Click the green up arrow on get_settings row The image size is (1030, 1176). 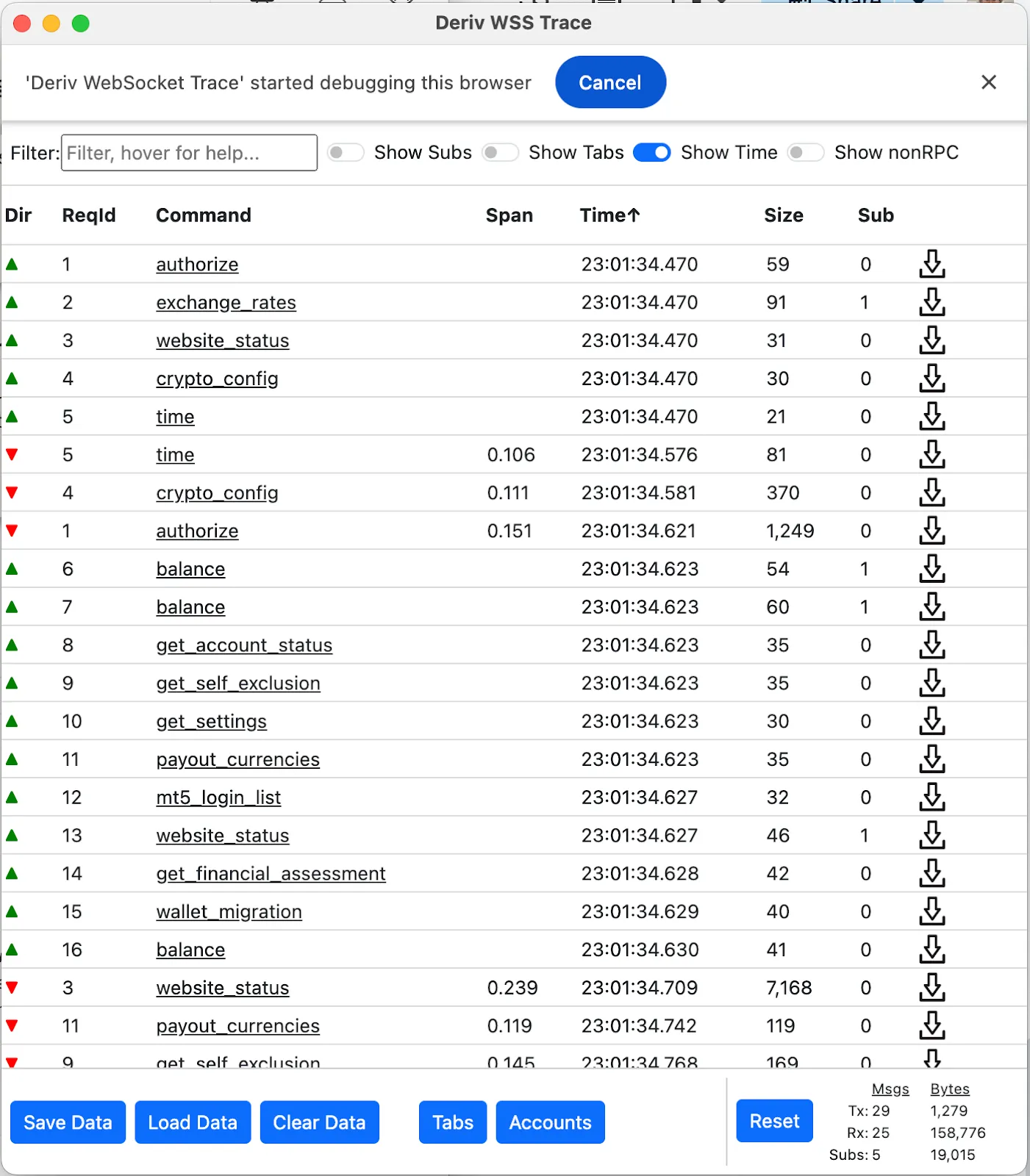(12, 721)
